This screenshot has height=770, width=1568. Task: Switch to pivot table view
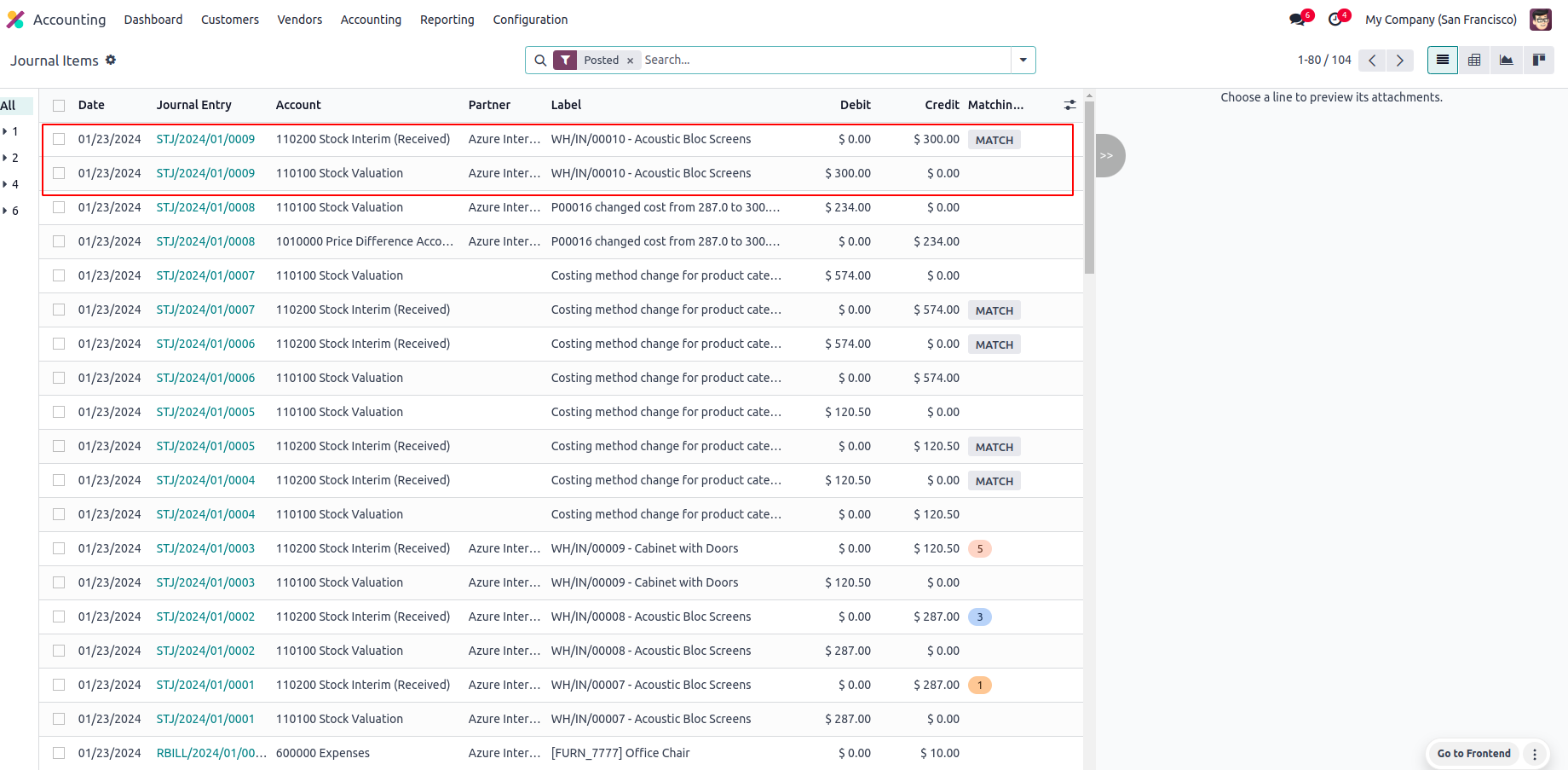pyautogui.click(x=1474, y=60)
